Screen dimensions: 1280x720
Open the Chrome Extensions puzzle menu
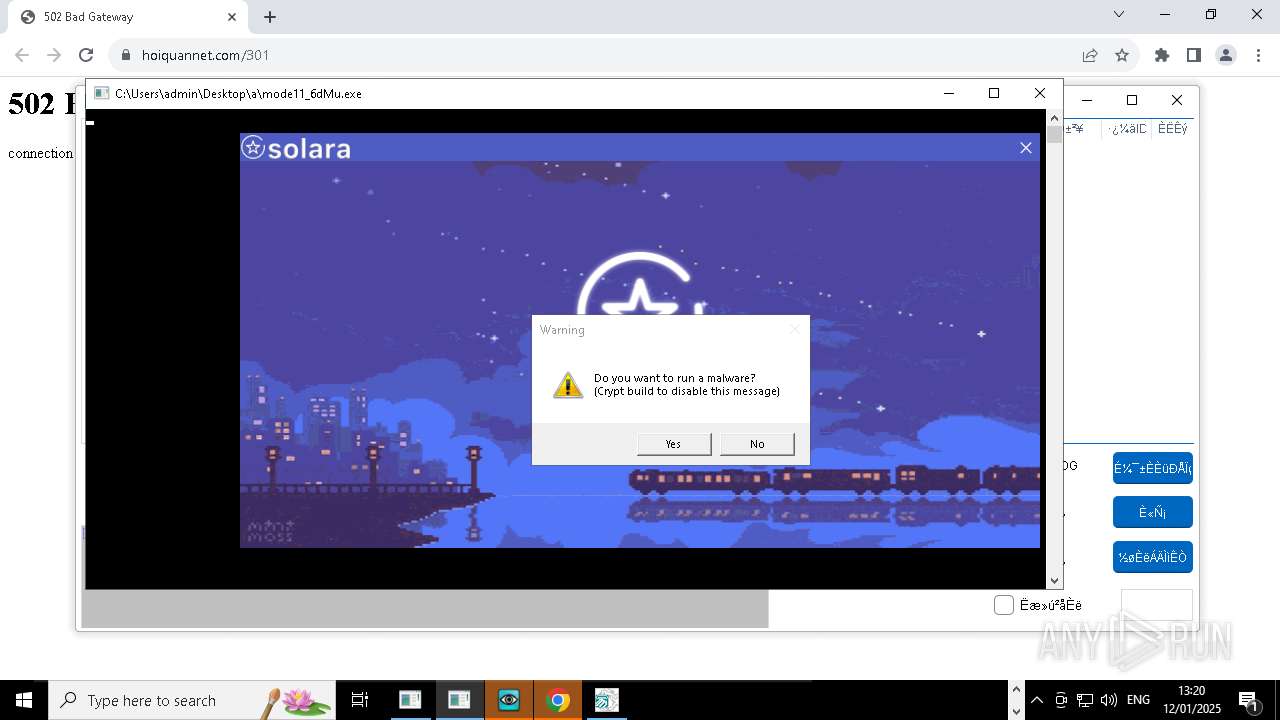click(x=1162, y=55)
